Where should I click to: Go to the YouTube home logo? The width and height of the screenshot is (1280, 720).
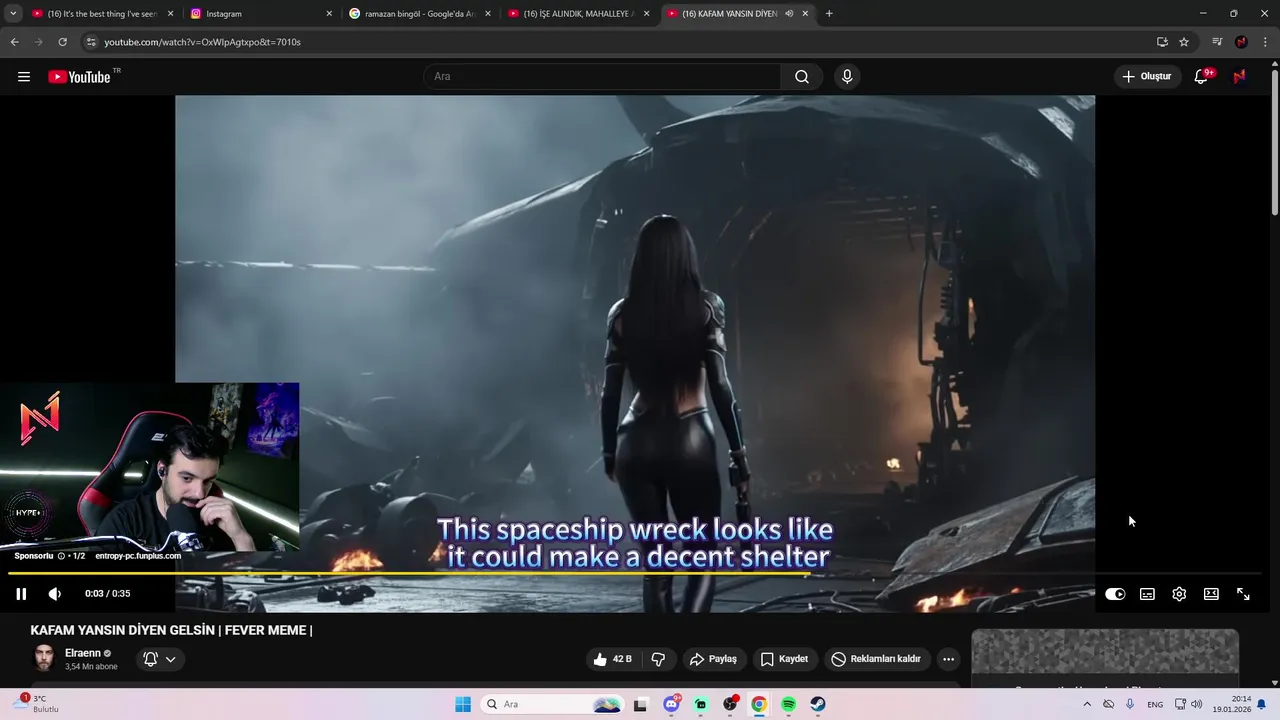coord(79,77)
